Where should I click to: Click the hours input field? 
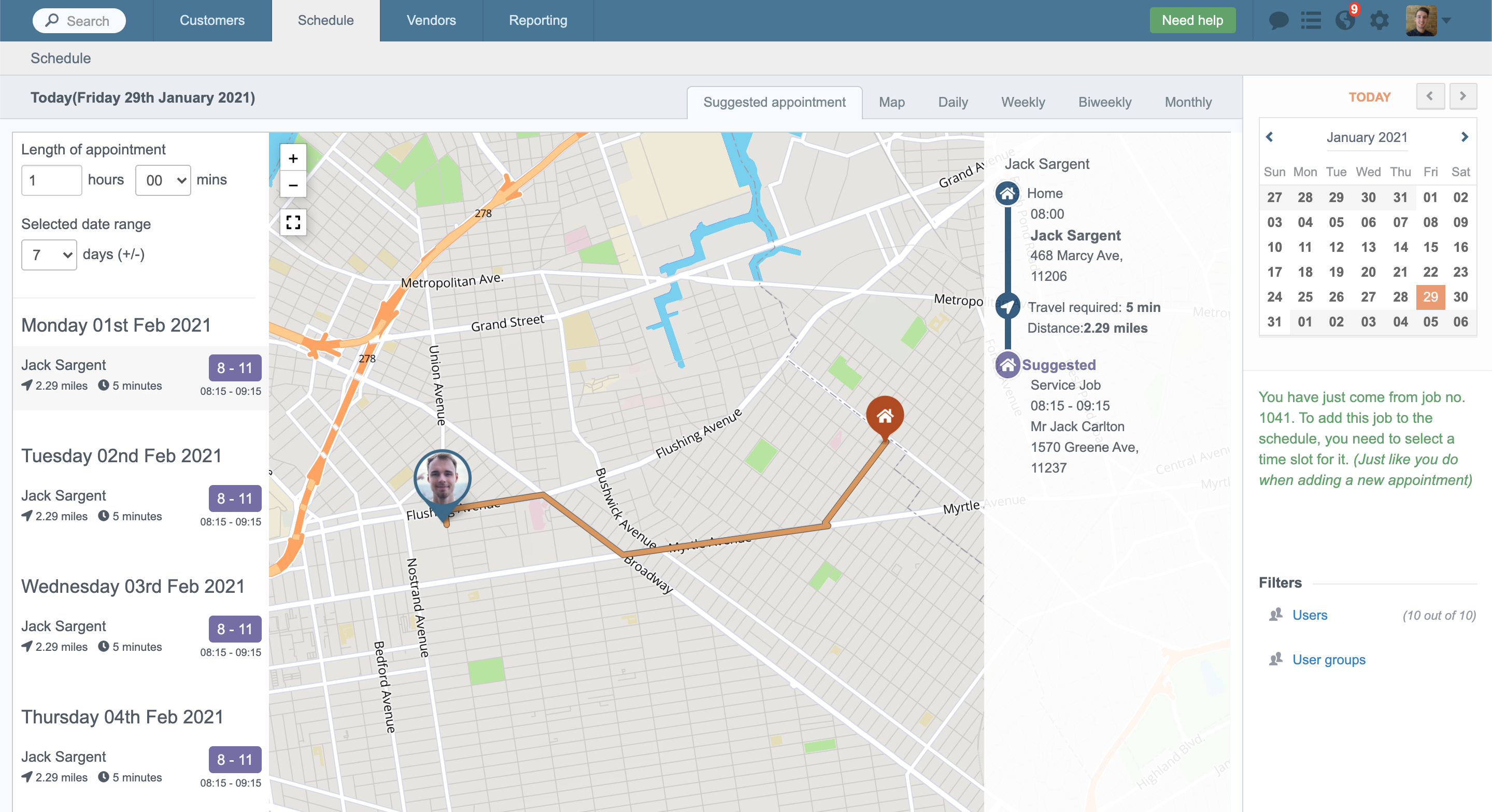click(51, 180)
